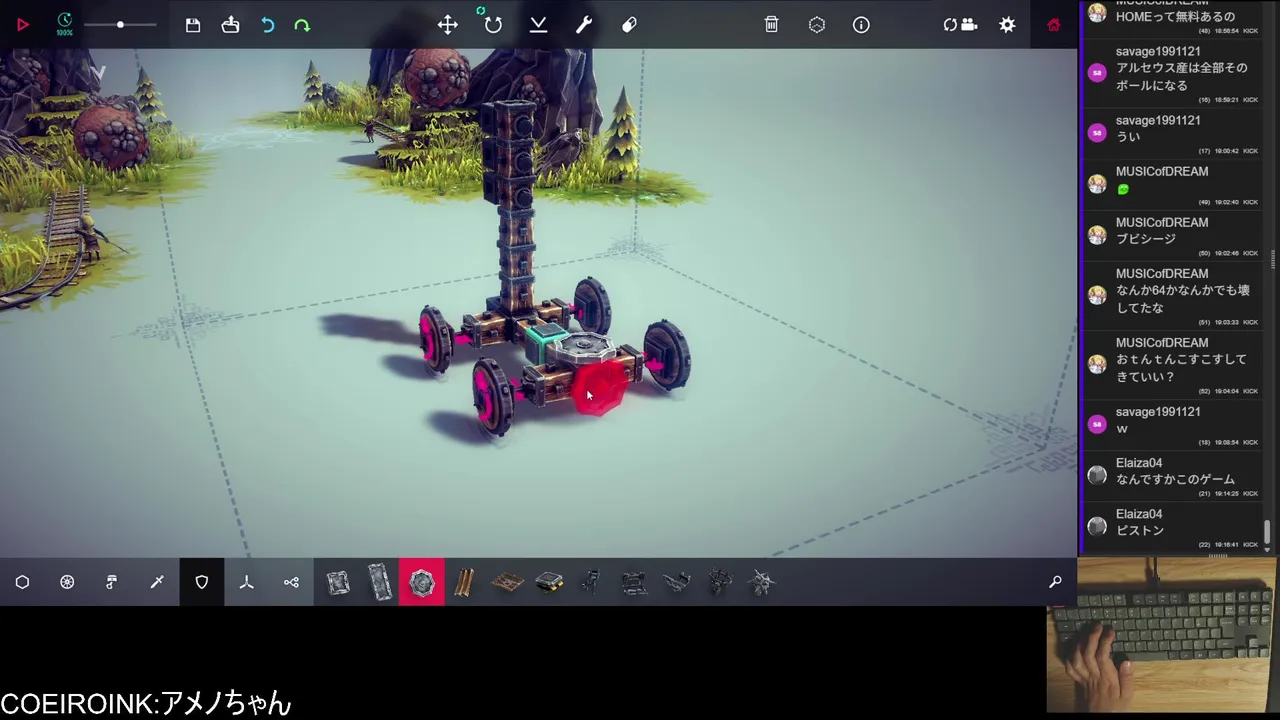Select the rotate tool
This screenshot has height=720, width=1280.
click(x=493, y=25)
